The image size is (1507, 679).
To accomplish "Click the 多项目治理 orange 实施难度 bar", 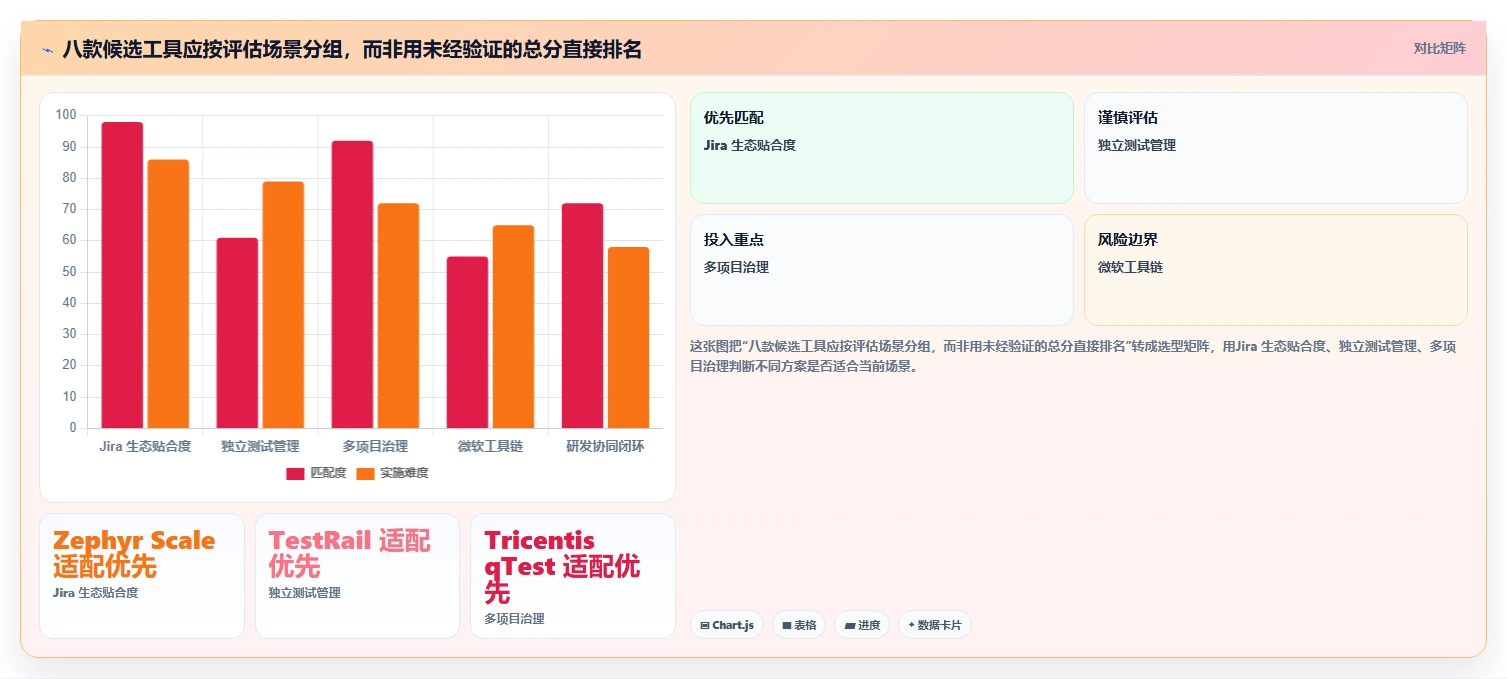I will (398, 316).
